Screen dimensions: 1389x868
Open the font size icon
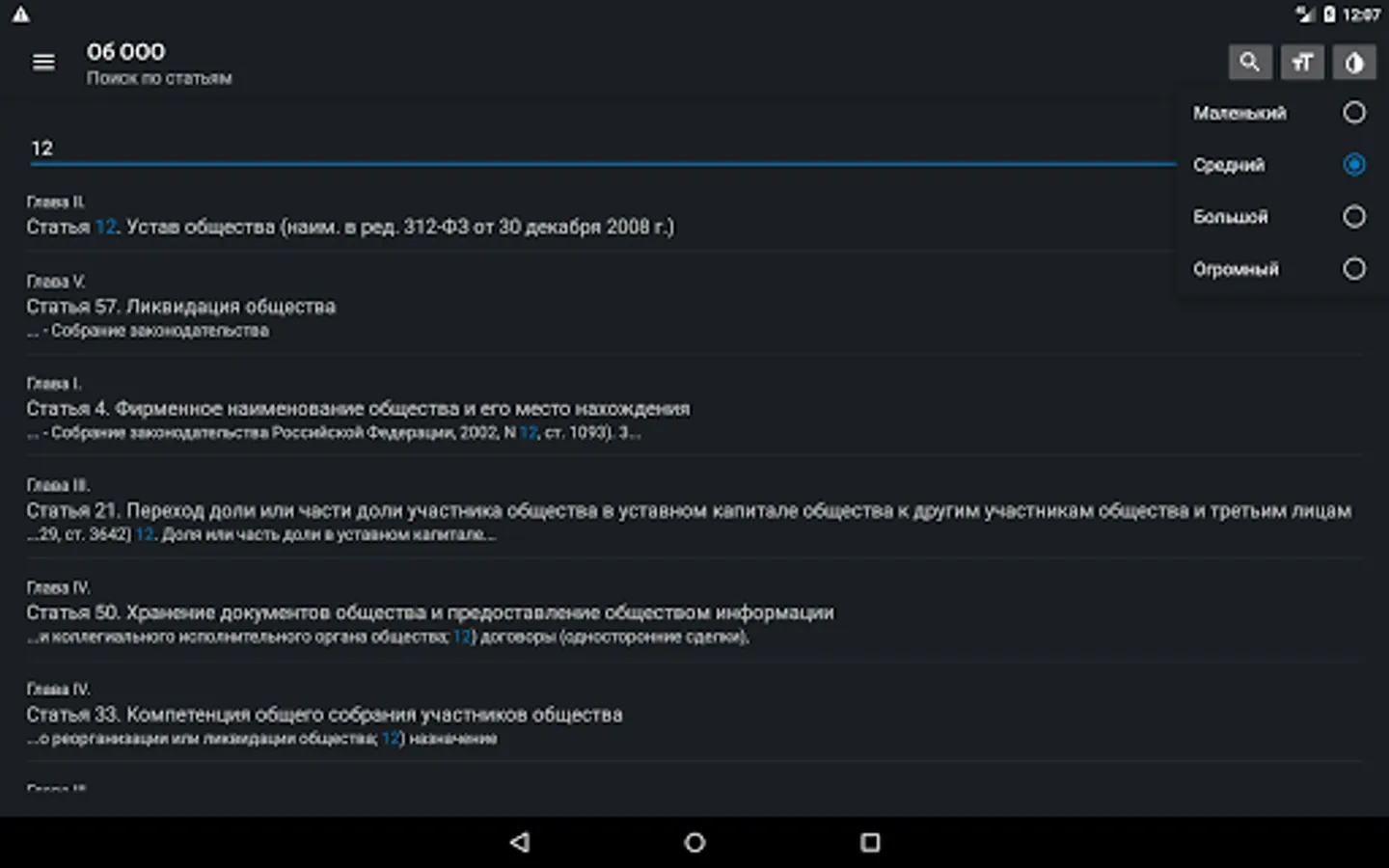(x=1302, y=63)
